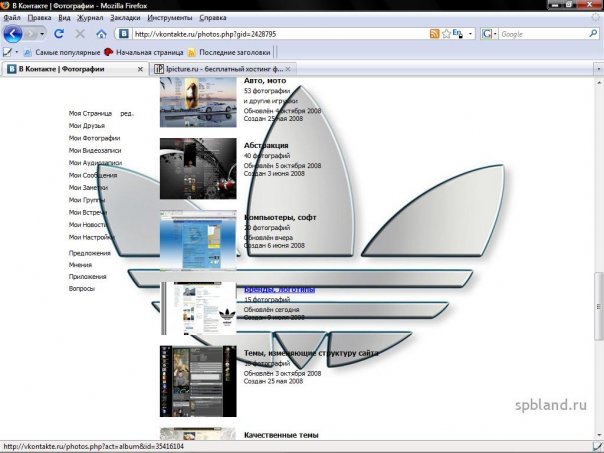The height and width of the screenshot is (453, 604).
Task: Open the Правка menu
Action: pos(39,18)
